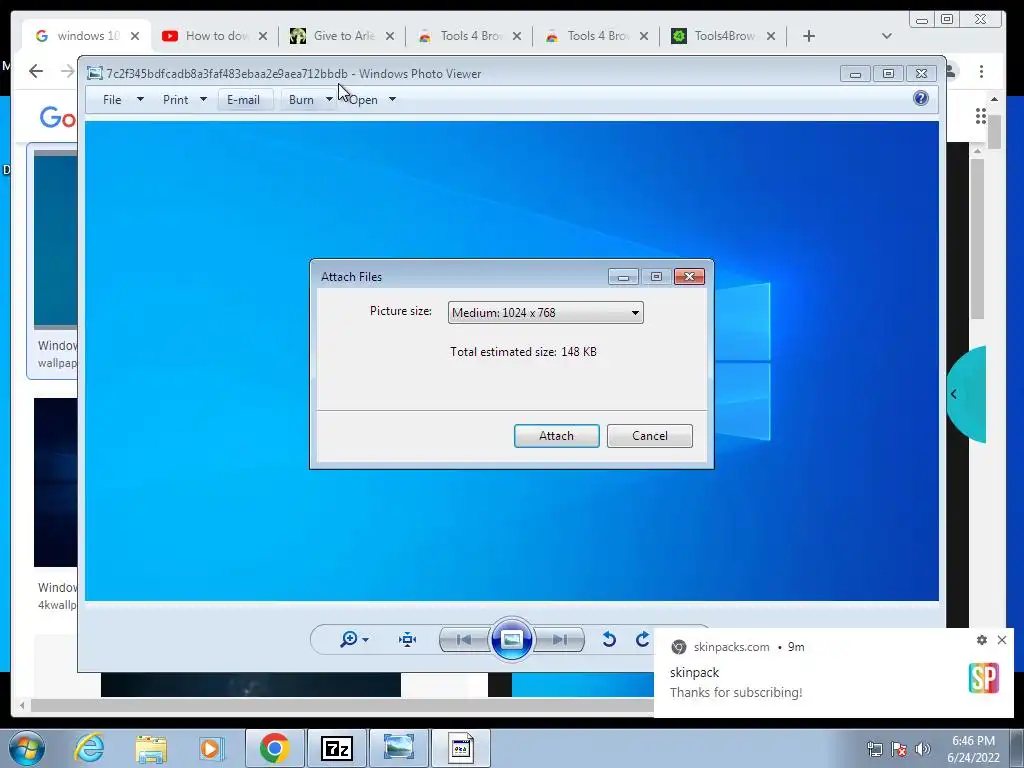Open notification settings gear for skinpacks

pos(982,640)
